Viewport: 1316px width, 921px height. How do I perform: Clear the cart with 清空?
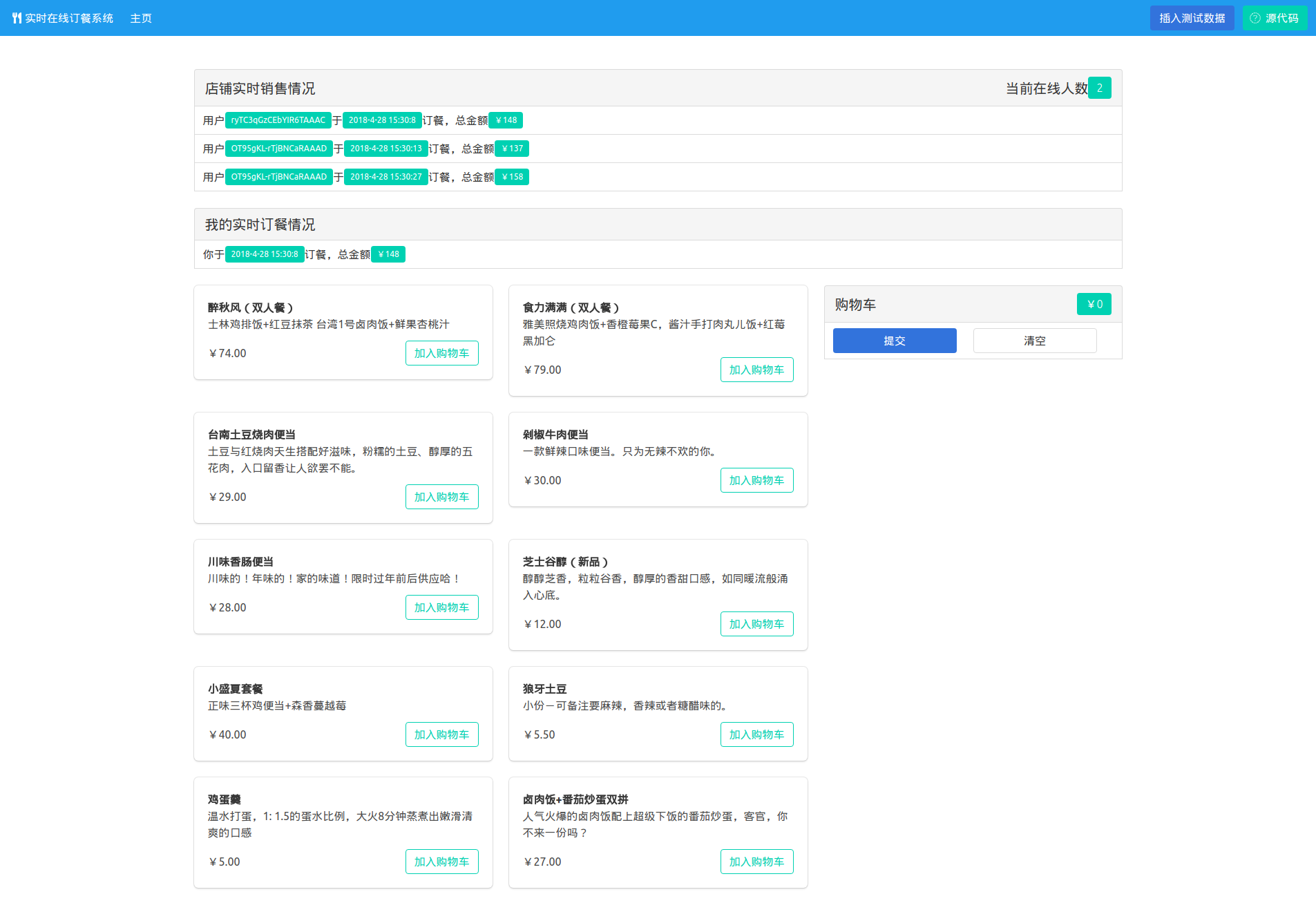1035,341
